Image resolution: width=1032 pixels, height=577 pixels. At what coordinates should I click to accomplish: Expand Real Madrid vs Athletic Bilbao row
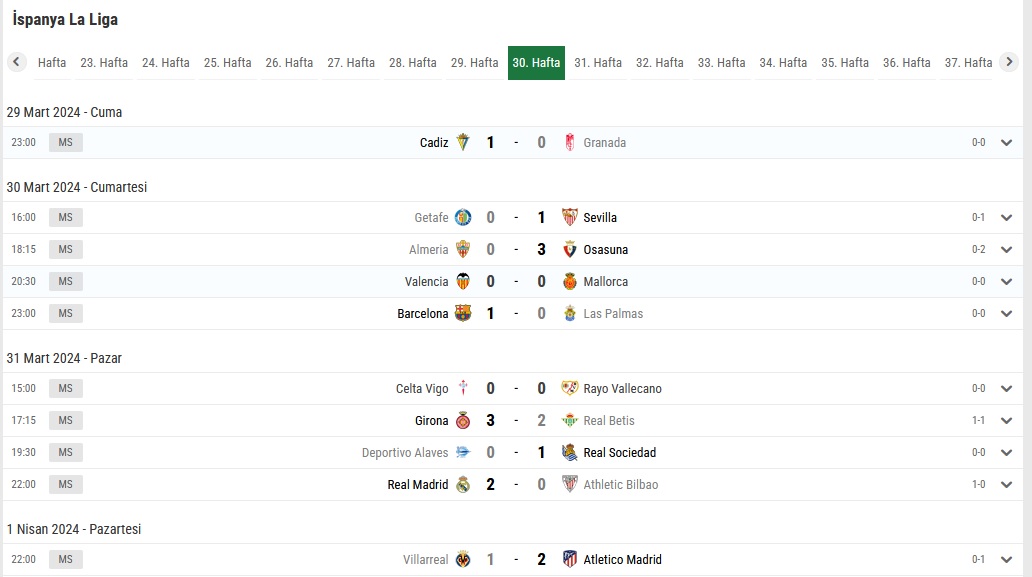click(1006, 484)
